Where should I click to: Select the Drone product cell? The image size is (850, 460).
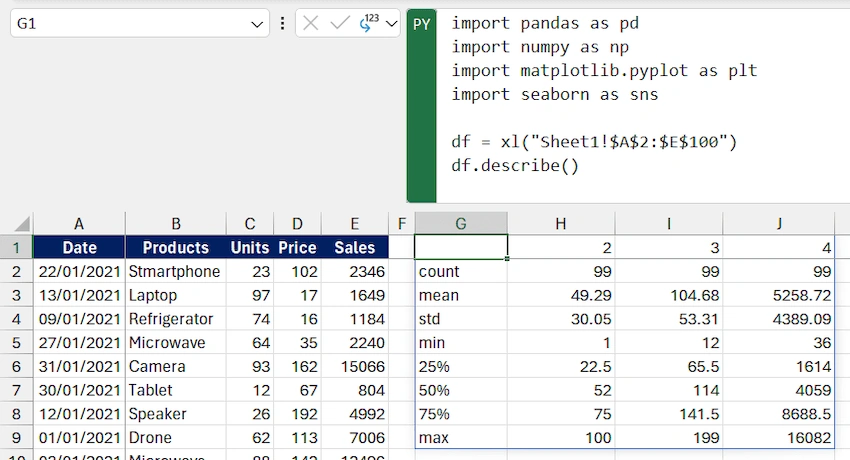pos(176,437)
